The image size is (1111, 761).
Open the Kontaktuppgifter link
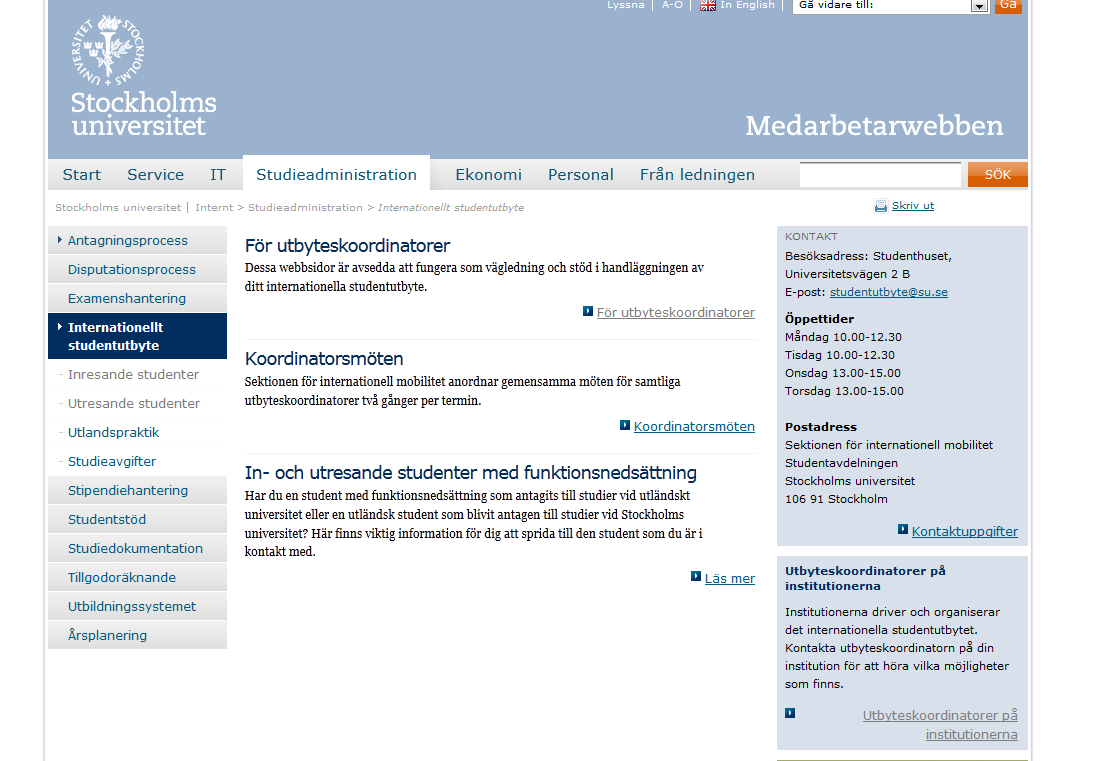pos(964,531)
